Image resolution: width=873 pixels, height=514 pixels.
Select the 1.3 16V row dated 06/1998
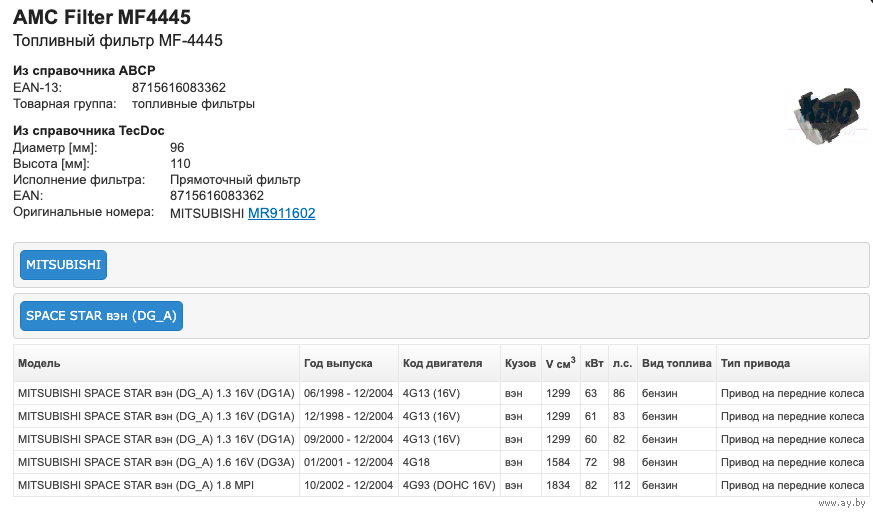click(156, 394)
